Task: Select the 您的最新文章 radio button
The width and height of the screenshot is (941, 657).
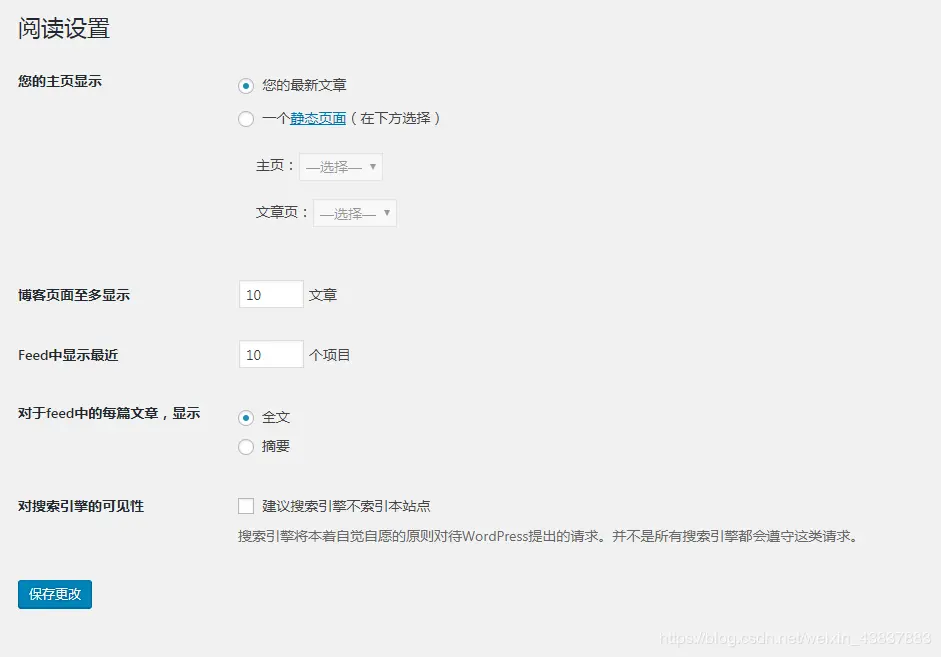Action: coord(245,85)
